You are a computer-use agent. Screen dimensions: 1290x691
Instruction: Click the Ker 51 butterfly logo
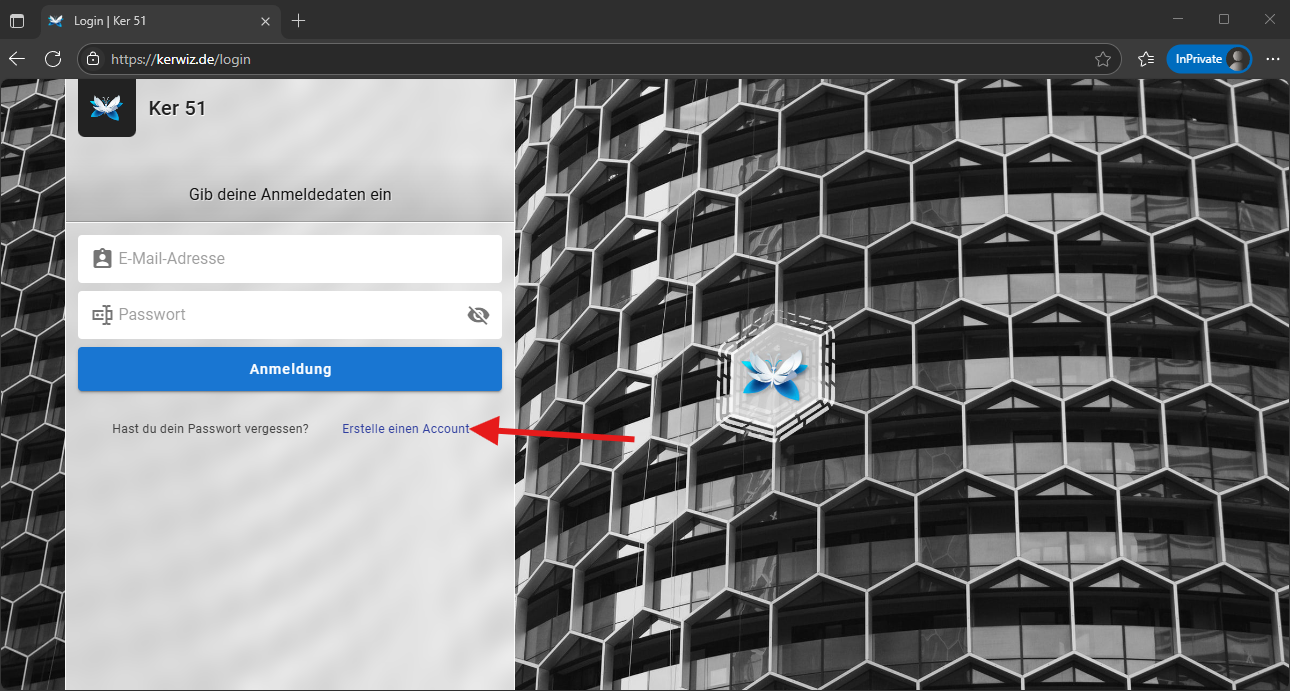pyautogui.click(x=106, y=108)
